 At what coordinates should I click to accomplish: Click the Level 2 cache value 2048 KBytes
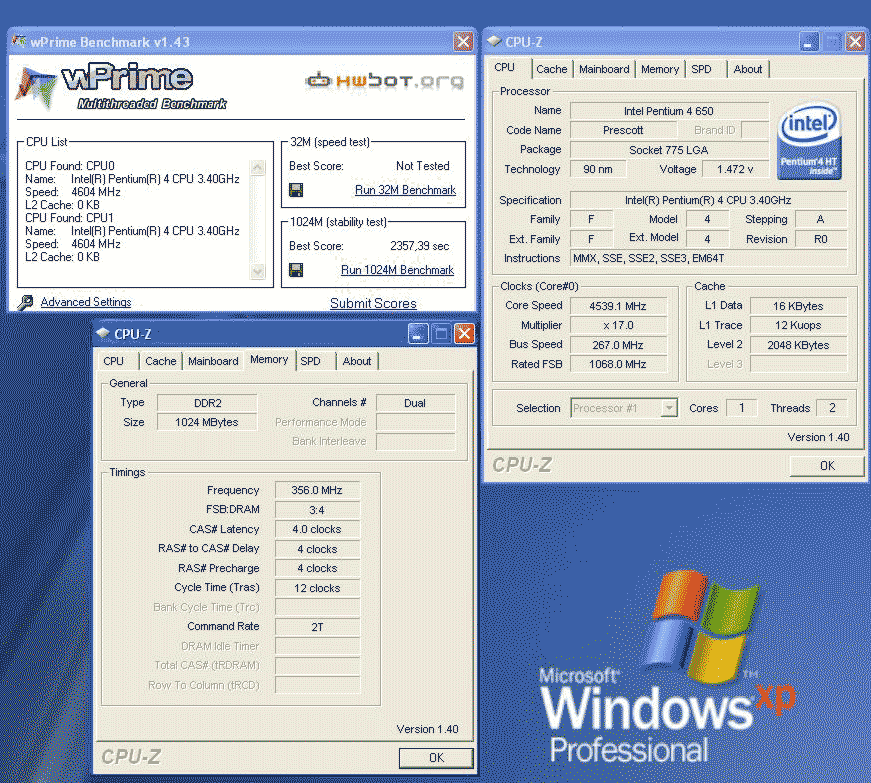[x=798, y=345]
